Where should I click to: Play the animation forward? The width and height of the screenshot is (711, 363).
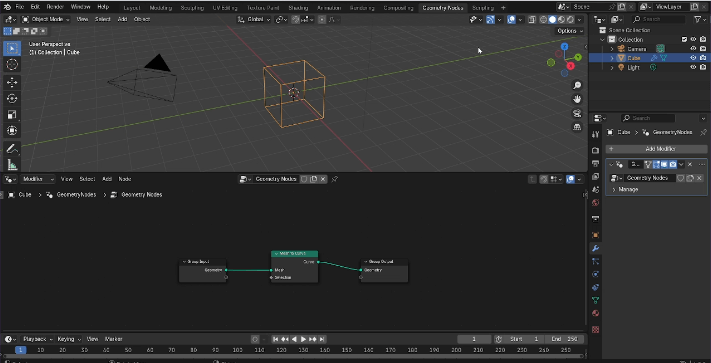pos(303,339)
